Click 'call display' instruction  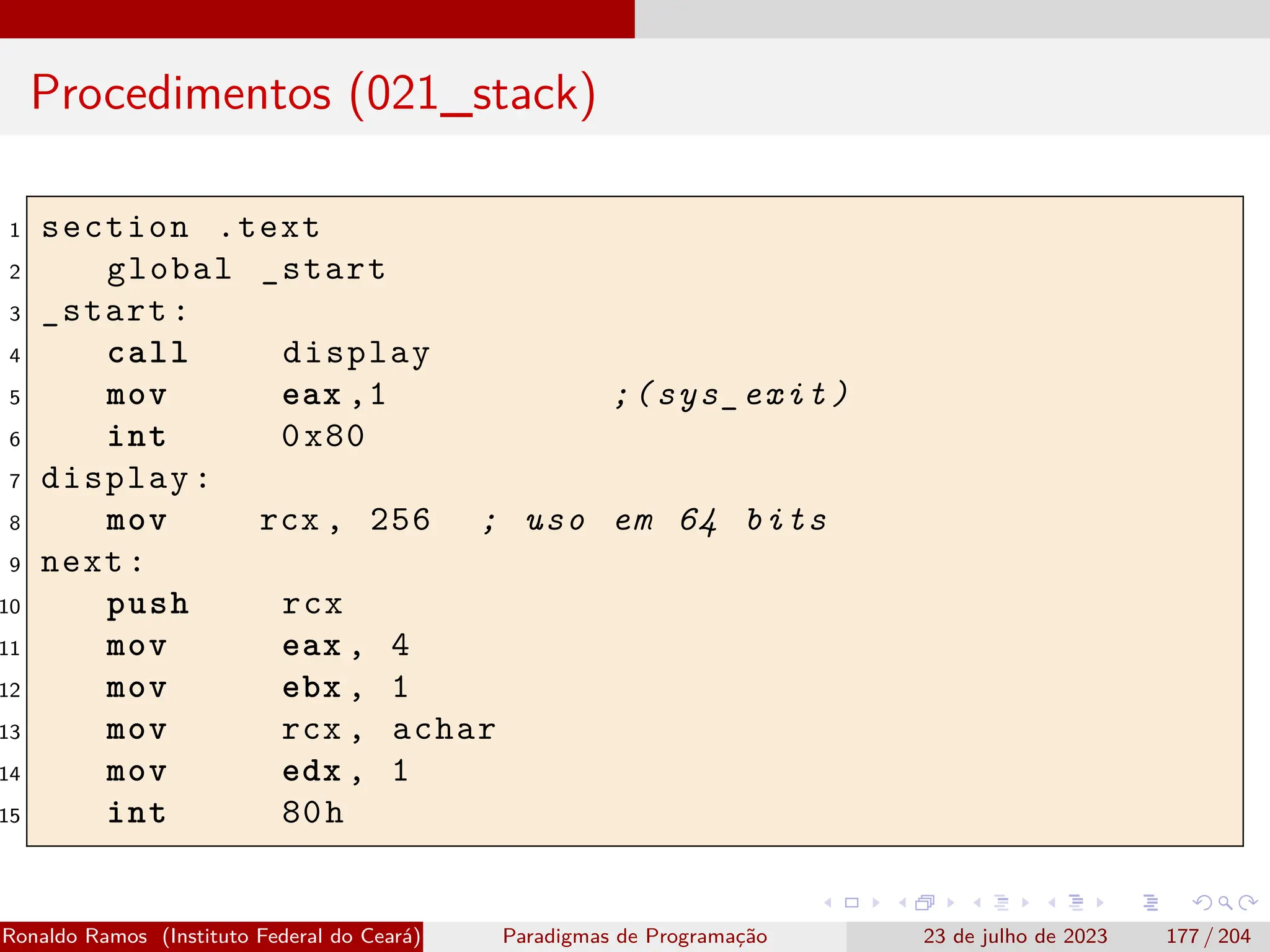tap(268, 353)
